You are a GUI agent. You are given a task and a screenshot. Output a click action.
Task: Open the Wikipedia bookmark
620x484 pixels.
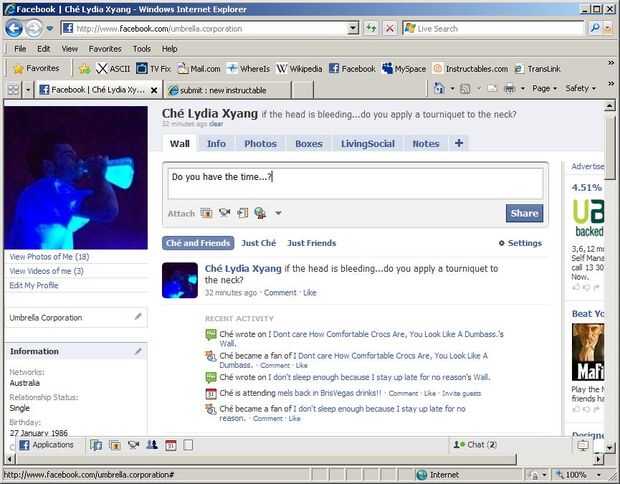[299, 69]
